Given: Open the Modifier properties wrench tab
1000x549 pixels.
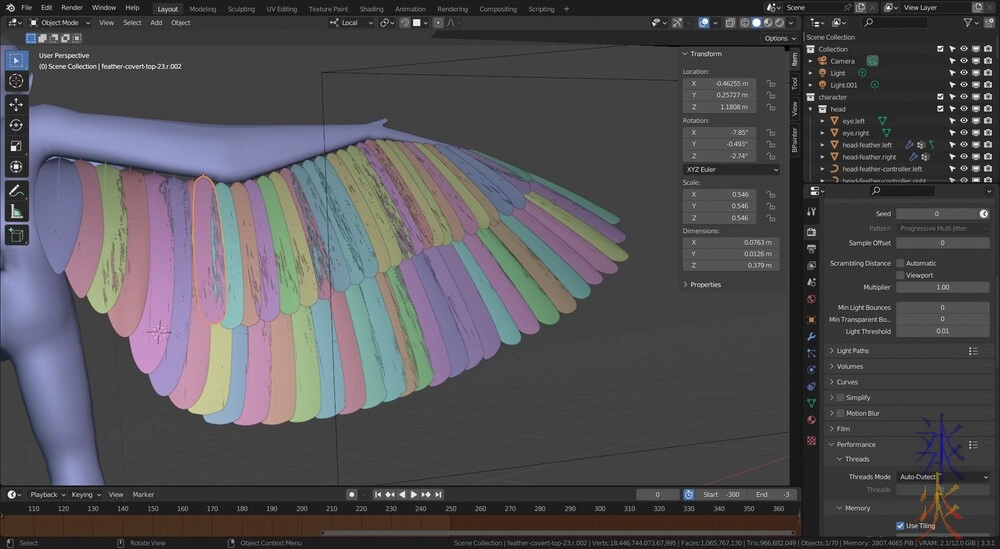Looking at the screenshot, I should click(811, 336).
